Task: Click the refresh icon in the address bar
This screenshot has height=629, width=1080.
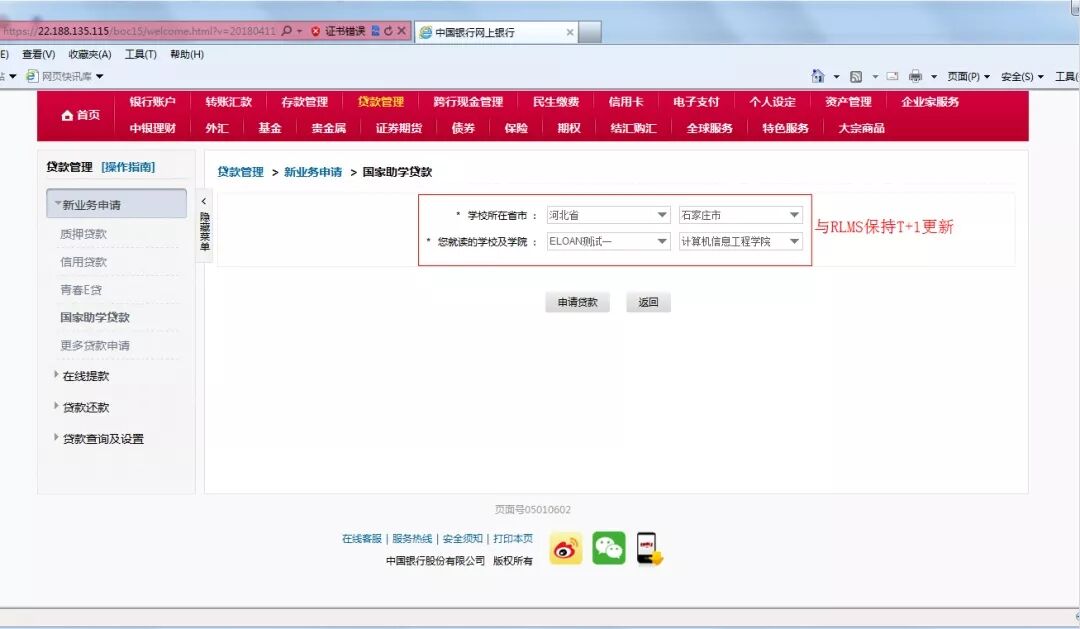Action: [x=389, y=30]
